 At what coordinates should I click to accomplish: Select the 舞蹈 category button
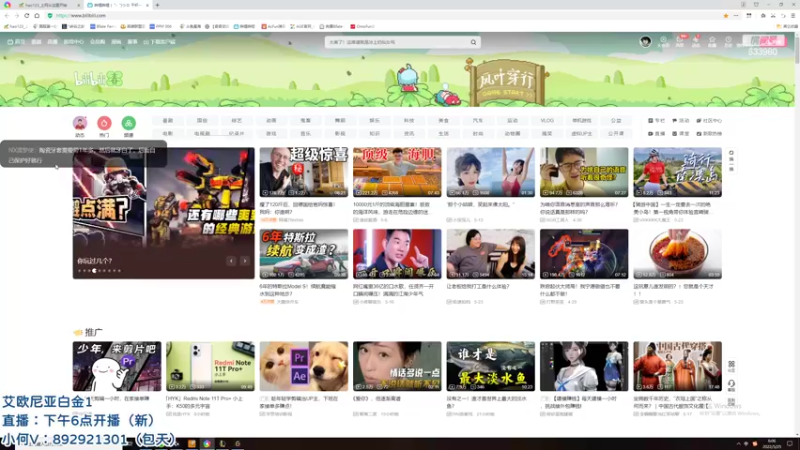(340, 121)
